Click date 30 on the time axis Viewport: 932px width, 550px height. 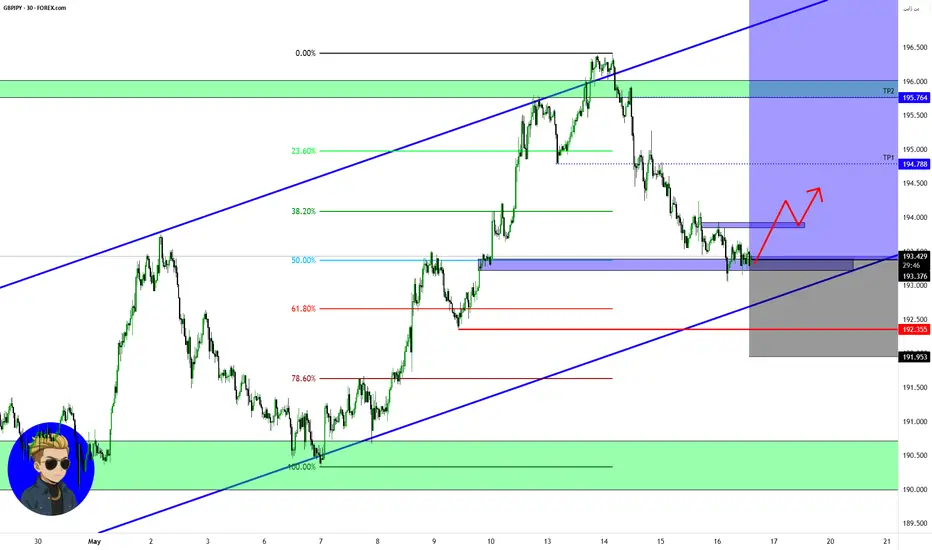click(x=38, y=542)
